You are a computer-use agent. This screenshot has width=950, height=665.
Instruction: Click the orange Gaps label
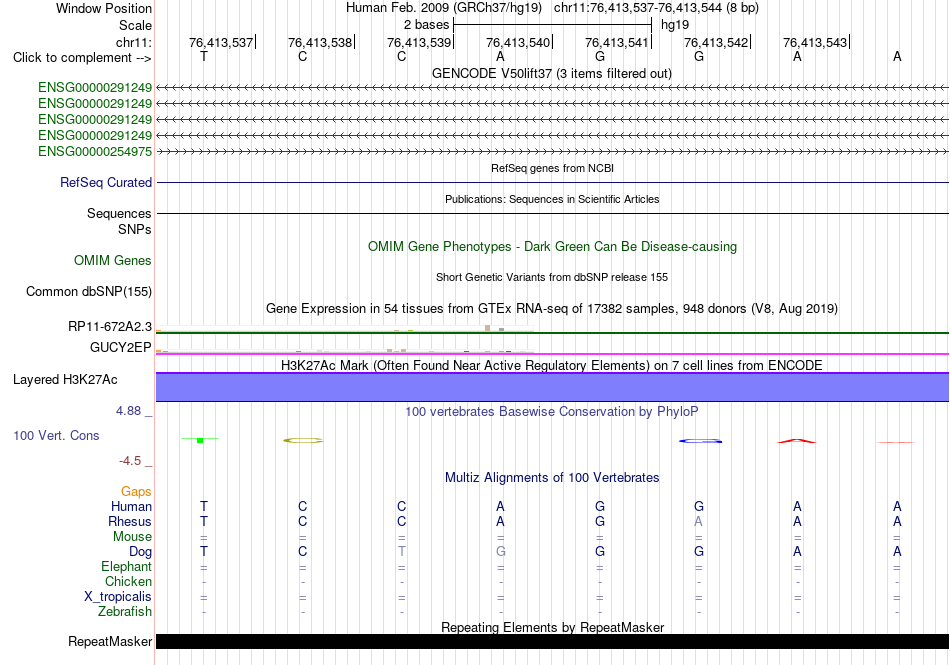[136, 491]
